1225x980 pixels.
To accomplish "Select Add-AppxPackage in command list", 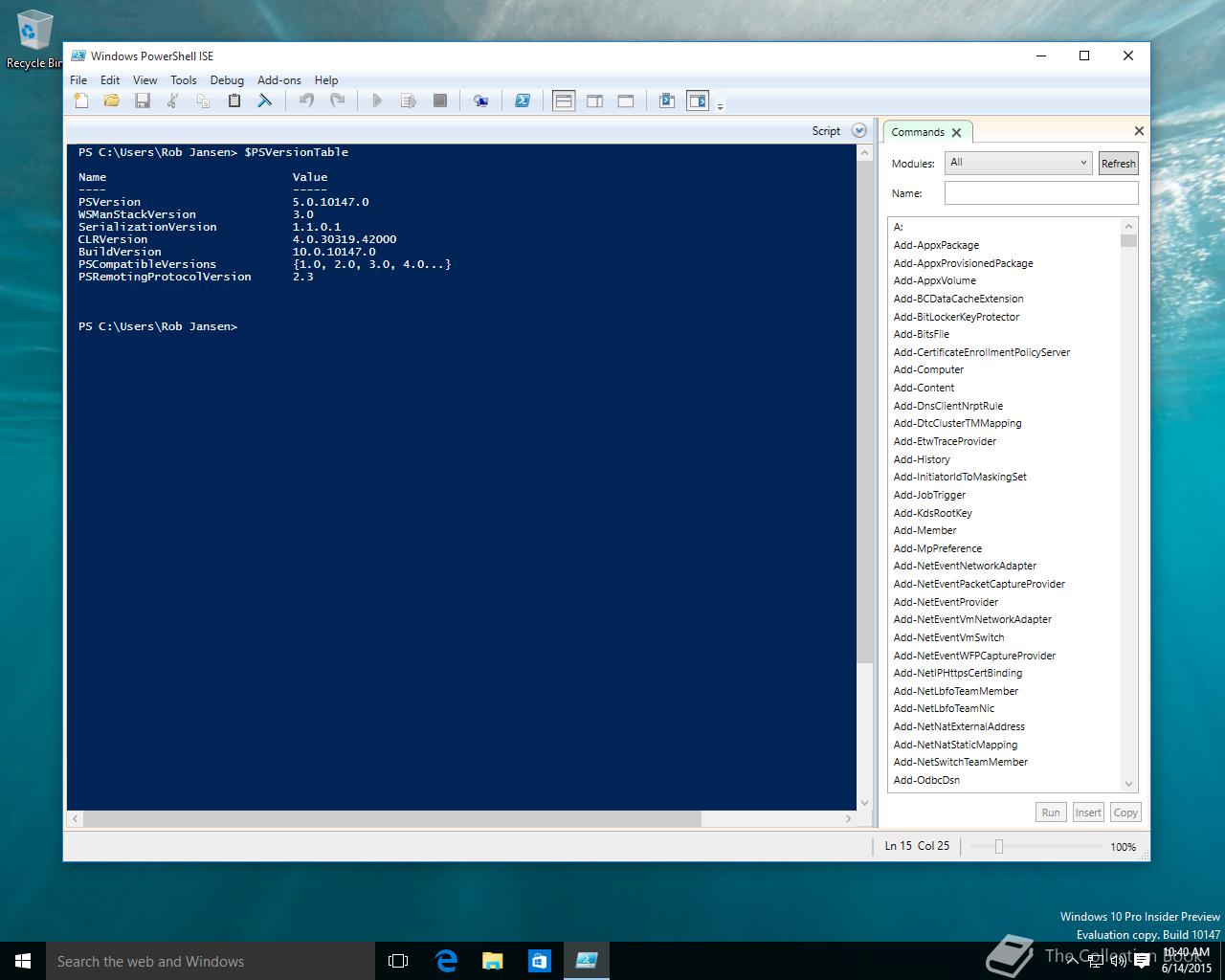I will click(936, 245).
